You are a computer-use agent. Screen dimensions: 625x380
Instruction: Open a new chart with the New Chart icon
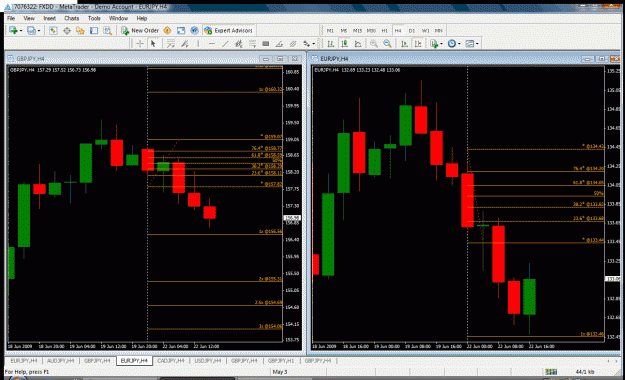tap(13, 30)
